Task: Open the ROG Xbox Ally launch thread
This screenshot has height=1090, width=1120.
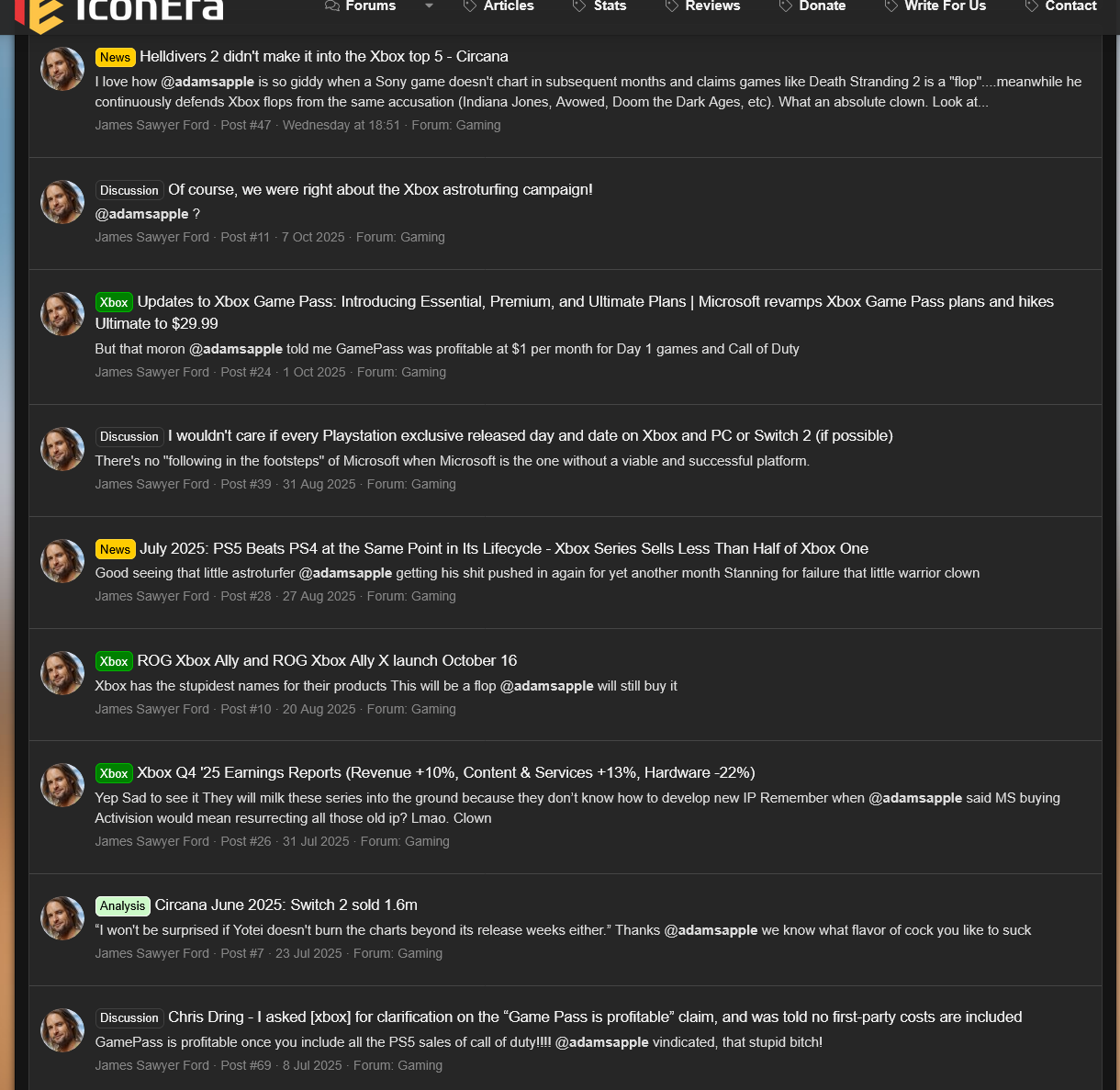Action: (327, 661)
